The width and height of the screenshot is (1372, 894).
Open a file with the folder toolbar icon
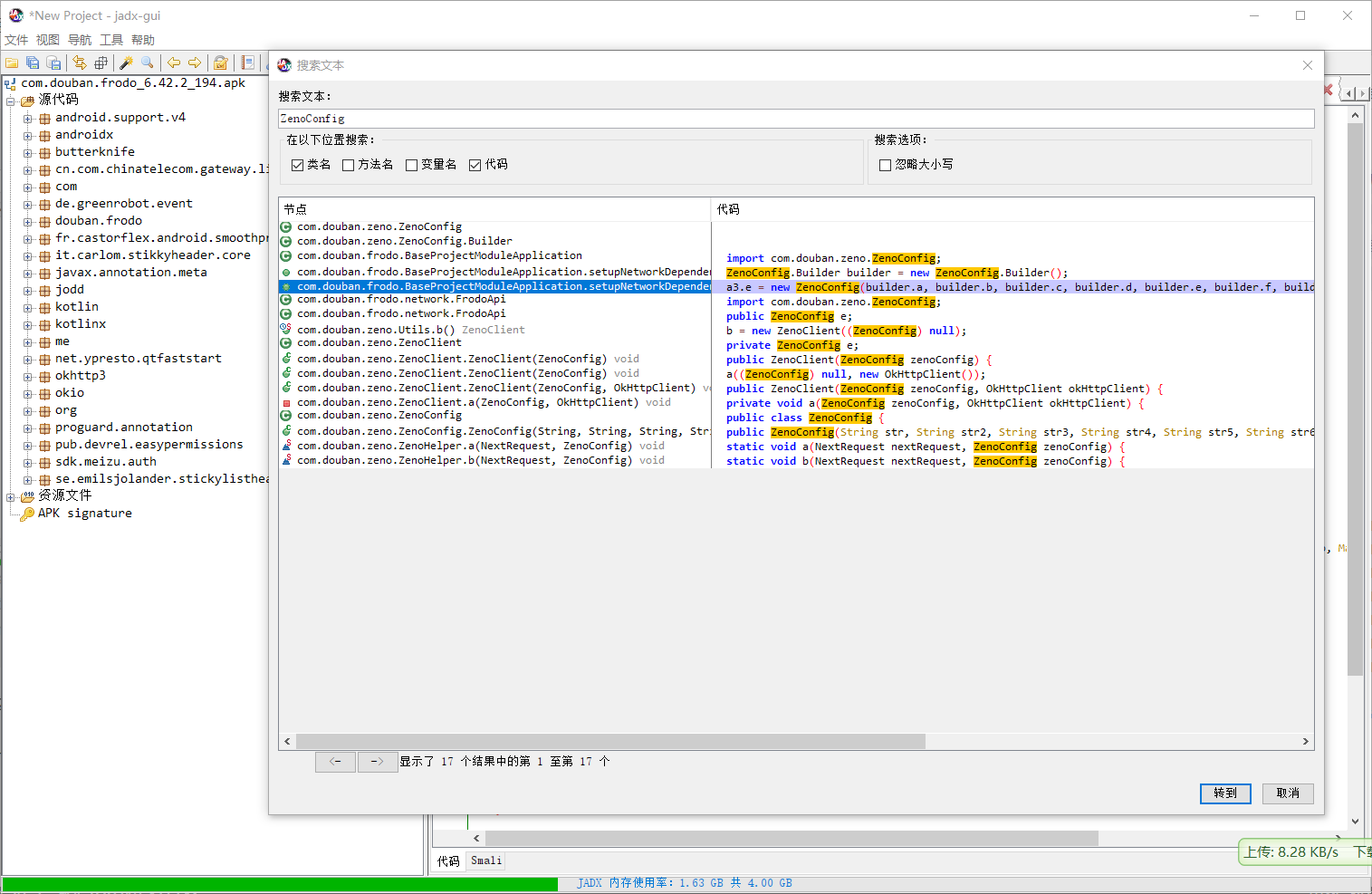12,62
